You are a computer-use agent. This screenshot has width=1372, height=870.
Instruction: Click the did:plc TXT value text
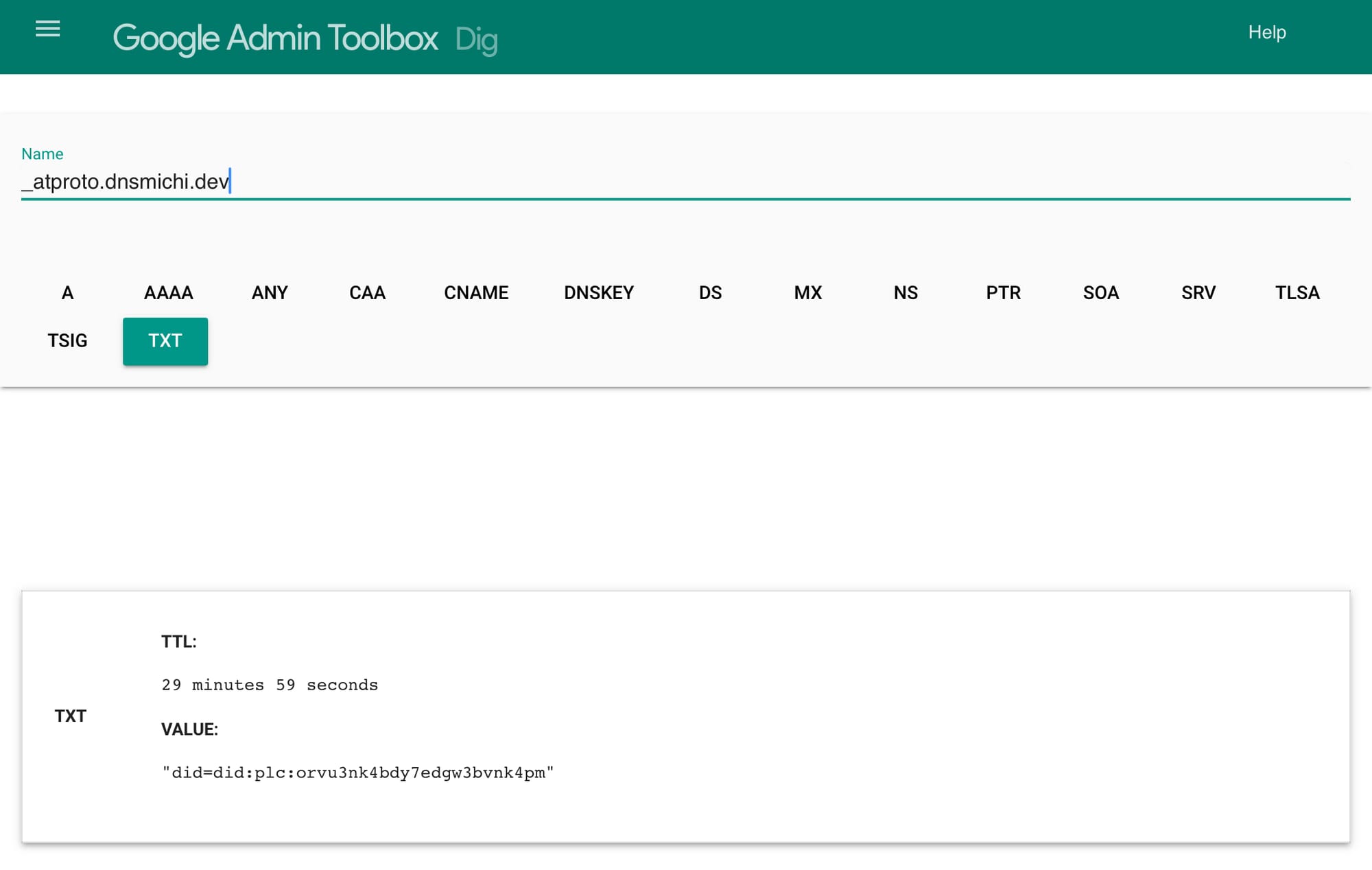click(x=357, y=773)
